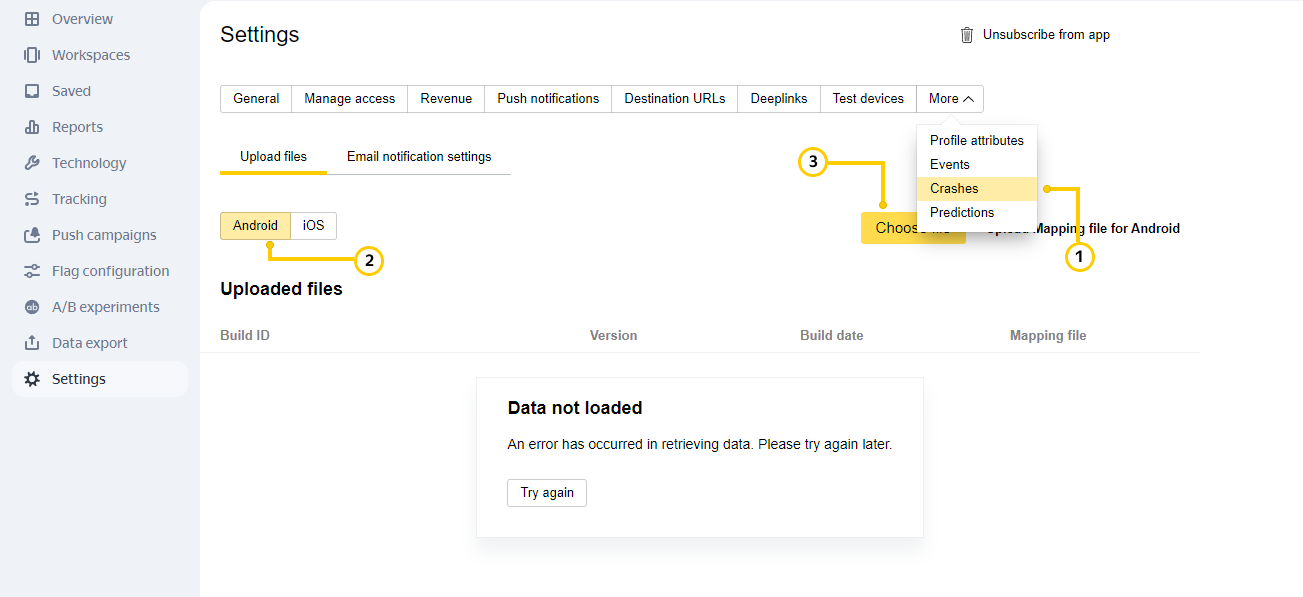
Task: Click the Technology wrench icon
Action: [x=32, y=163]
